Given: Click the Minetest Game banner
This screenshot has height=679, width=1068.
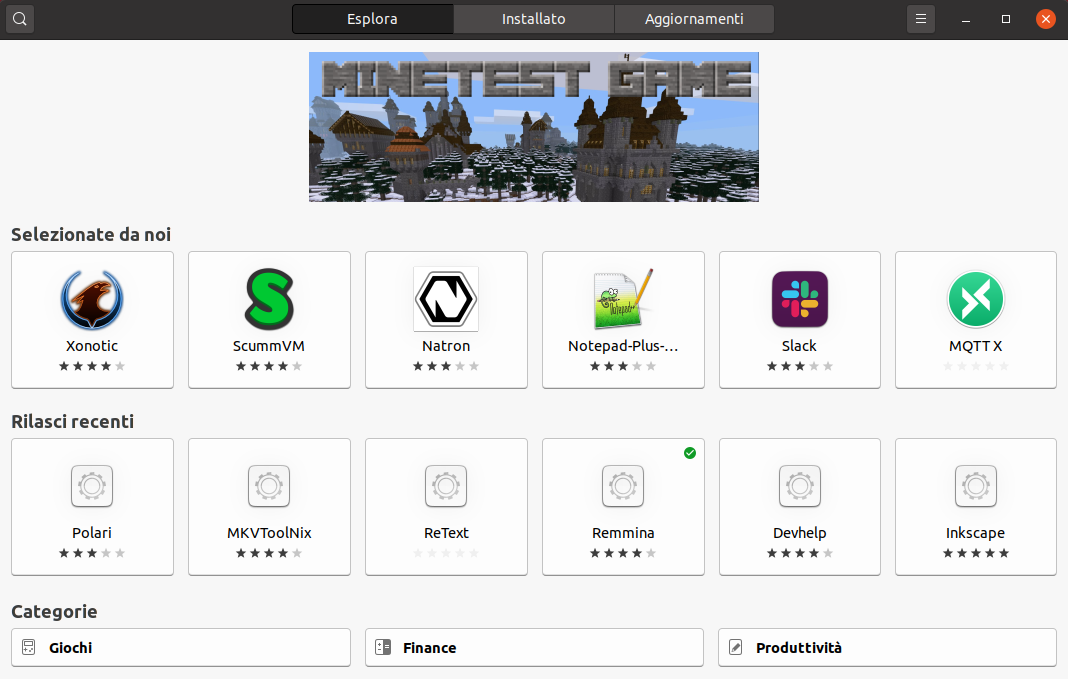Looking at the screenshot, I should (x=533, y=127).
